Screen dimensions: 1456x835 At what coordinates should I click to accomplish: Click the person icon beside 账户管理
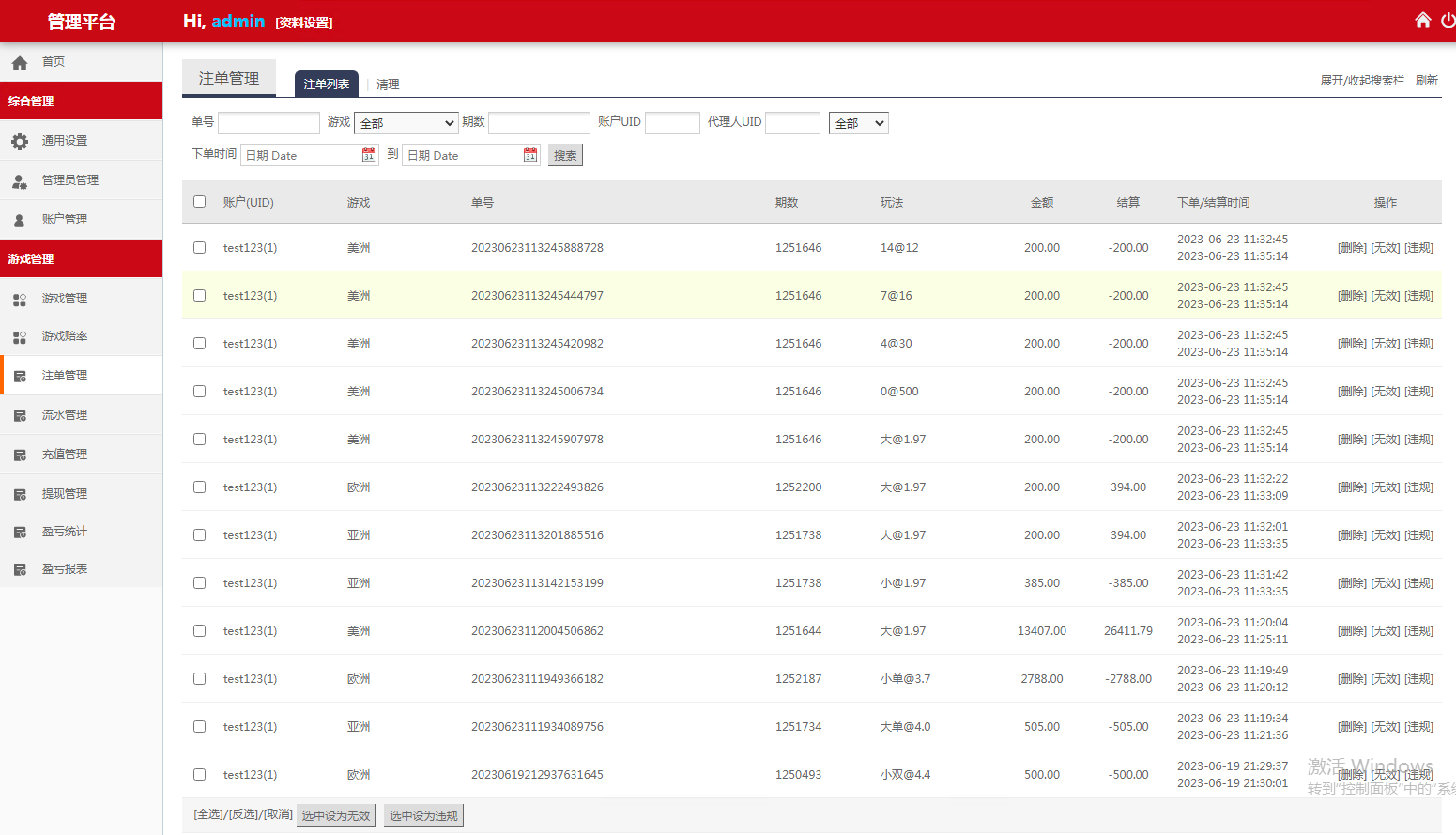click(20, 221)
